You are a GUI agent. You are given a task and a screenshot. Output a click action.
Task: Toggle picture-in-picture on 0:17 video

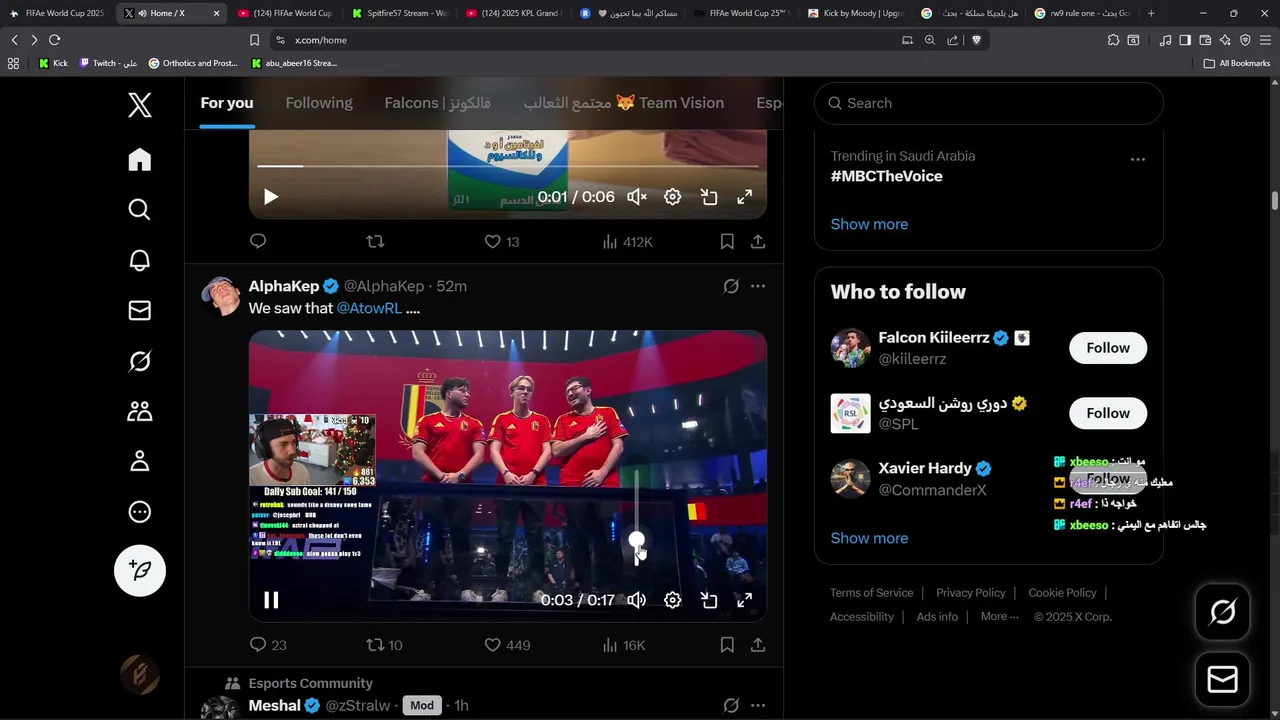(x=709, y=600)
